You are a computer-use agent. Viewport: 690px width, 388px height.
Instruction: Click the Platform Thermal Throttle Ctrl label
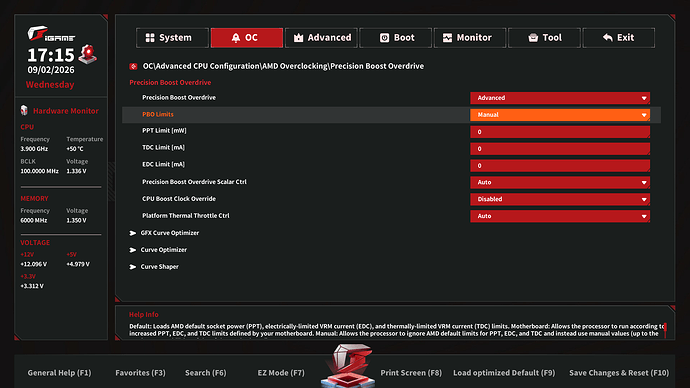coord(186,216)
